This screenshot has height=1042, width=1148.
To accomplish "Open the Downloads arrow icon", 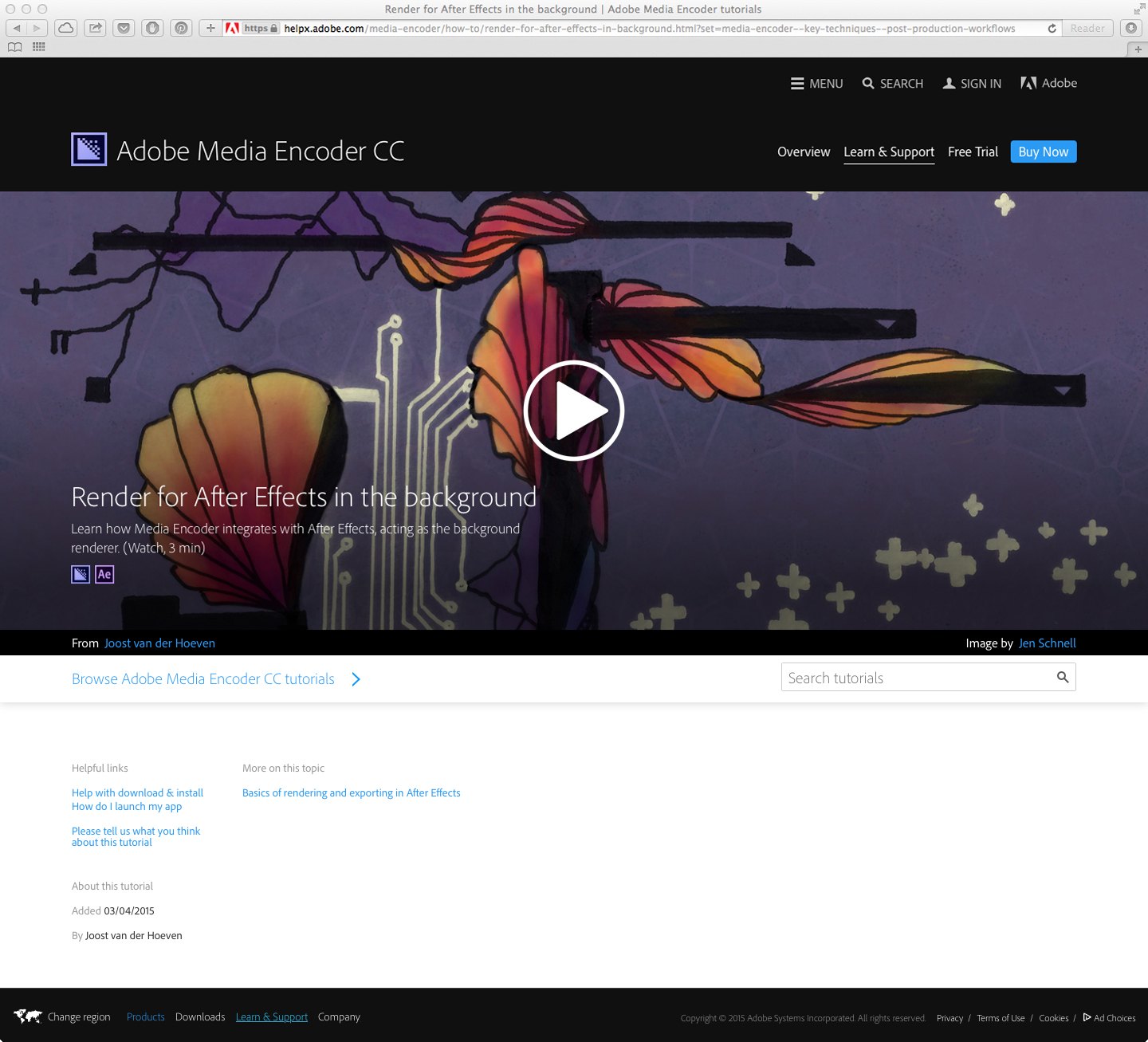I will click(1130, 28).
